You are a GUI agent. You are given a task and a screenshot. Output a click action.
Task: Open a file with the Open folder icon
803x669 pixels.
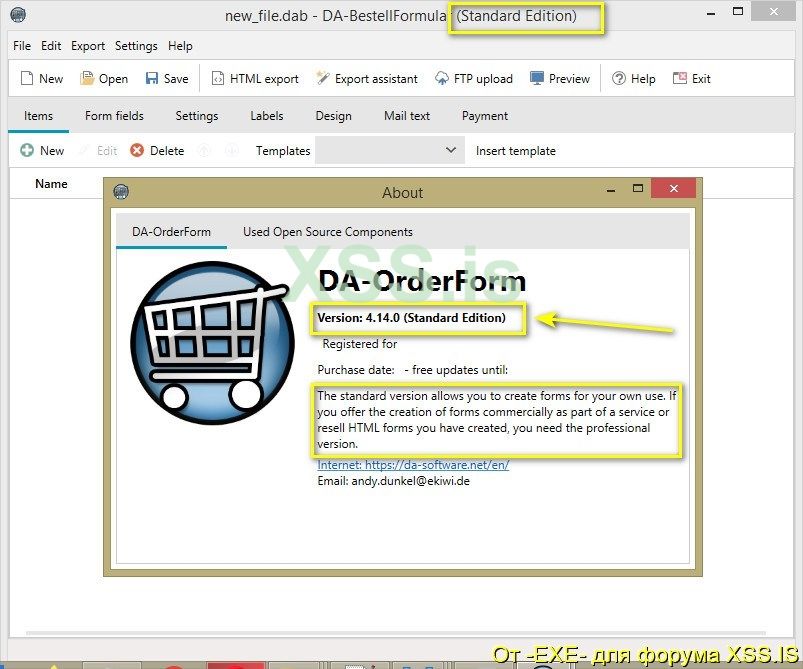click(87, 78)
